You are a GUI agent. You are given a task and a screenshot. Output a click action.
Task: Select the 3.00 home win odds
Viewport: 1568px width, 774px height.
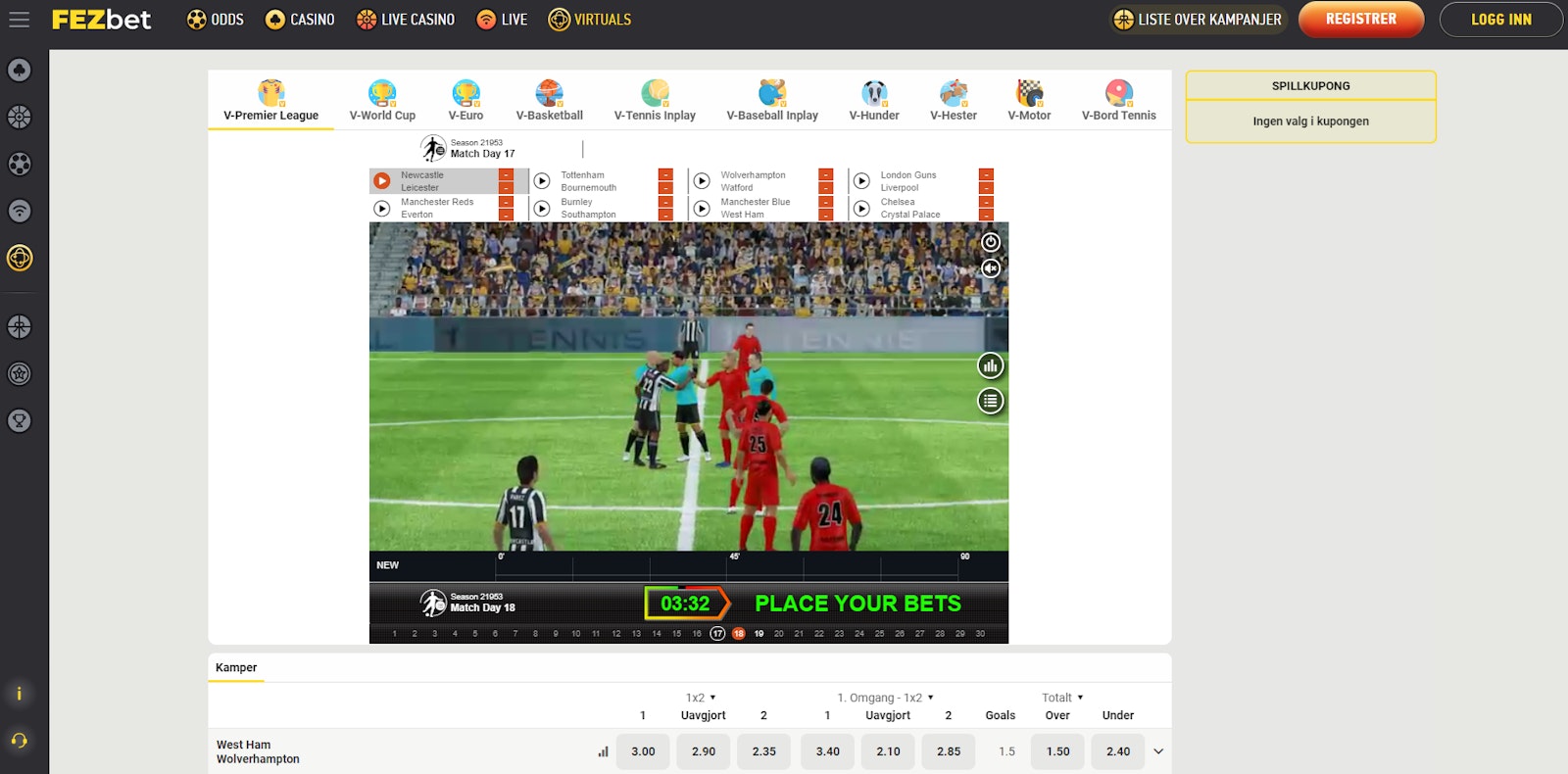(643, 751)
